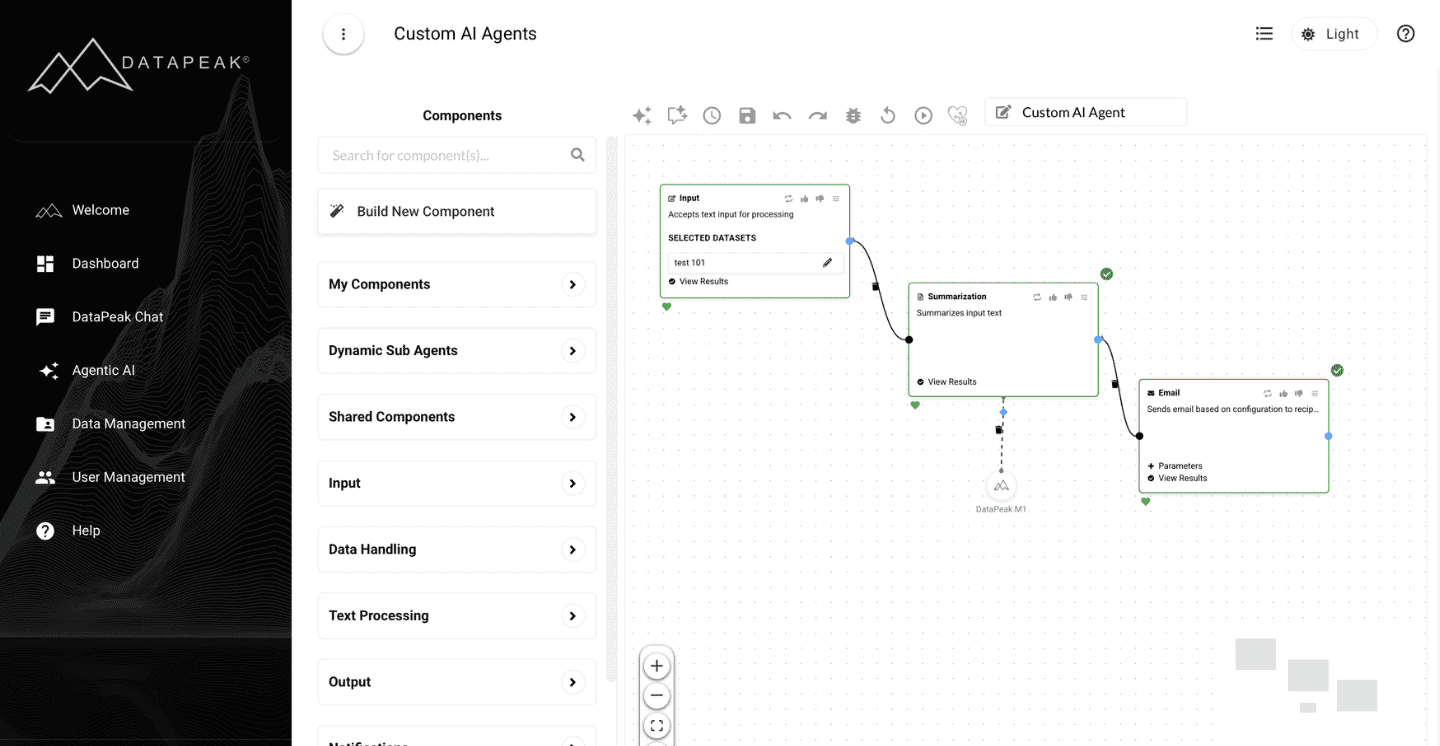This screenshot has height=746, width=1440.
Task: Thumbs down the Email node
Action: click(x=1299, y=394)
